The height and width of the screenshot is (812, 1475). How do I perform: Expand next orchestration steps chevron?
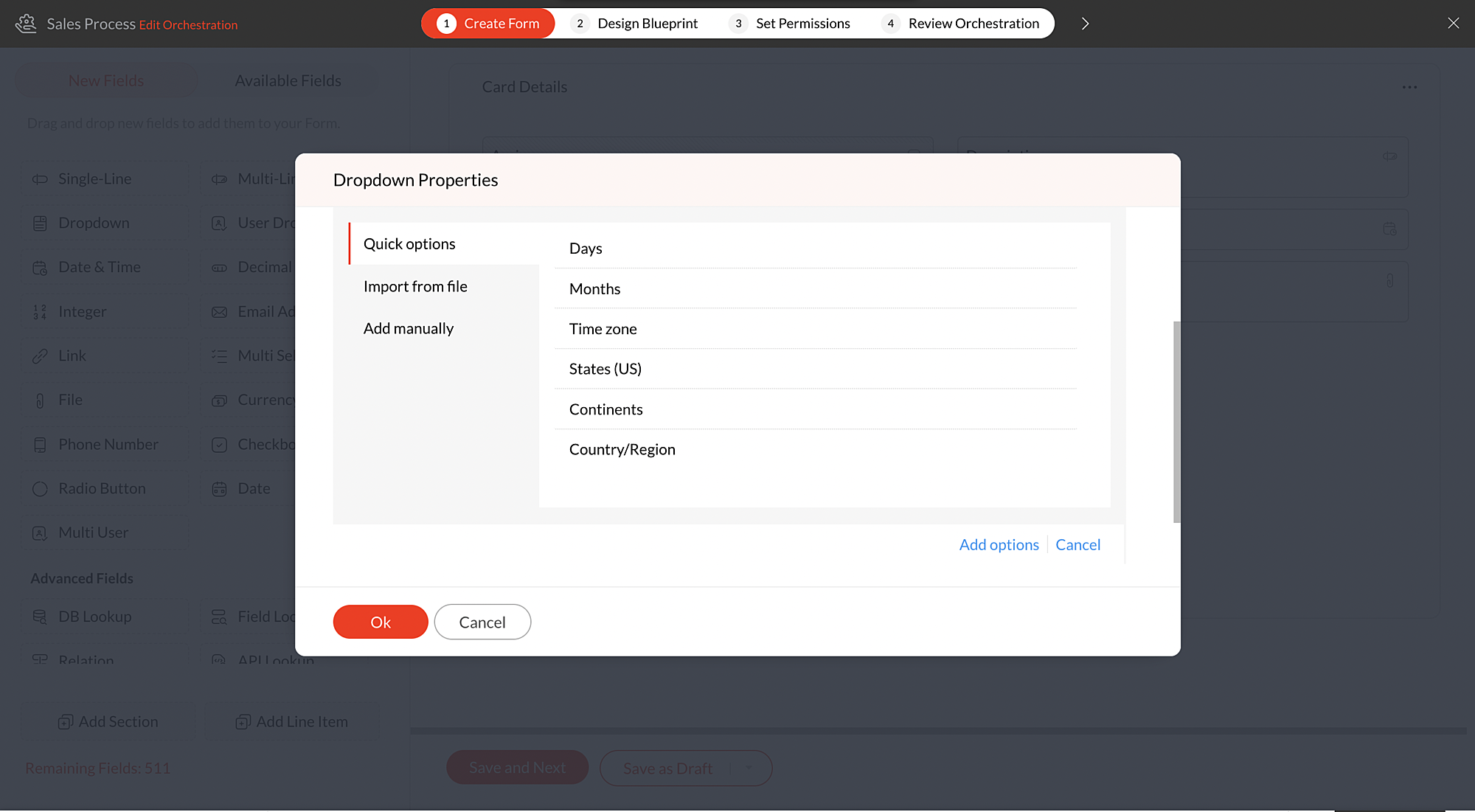(1085, 24)
